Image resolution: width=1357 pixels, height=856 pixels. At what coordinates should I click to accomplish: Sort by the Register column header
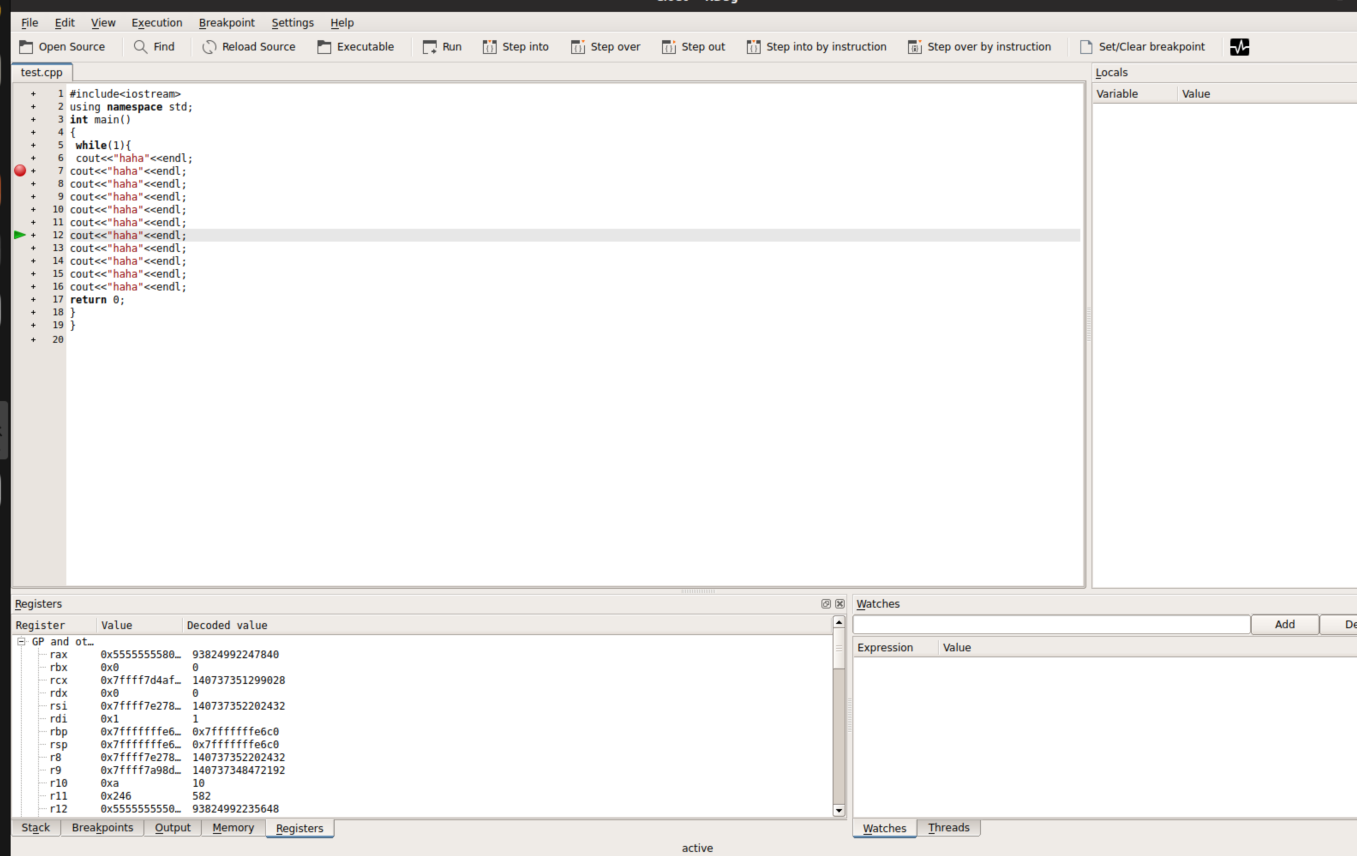[54, 626]
